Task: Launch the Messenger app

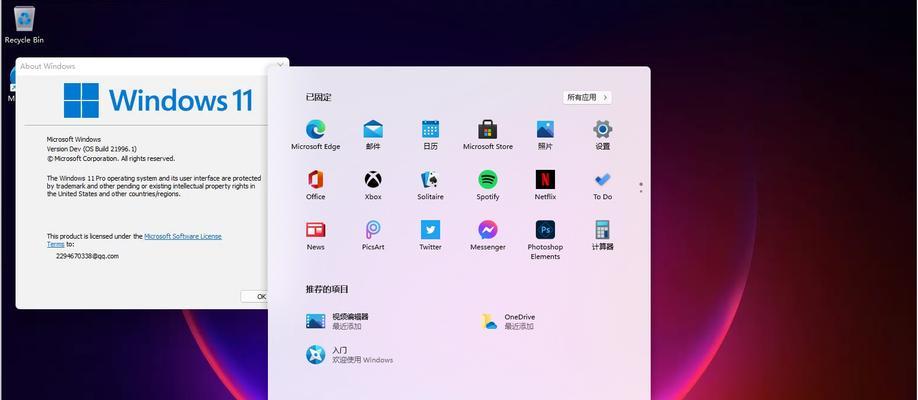Action: [488, 235]
